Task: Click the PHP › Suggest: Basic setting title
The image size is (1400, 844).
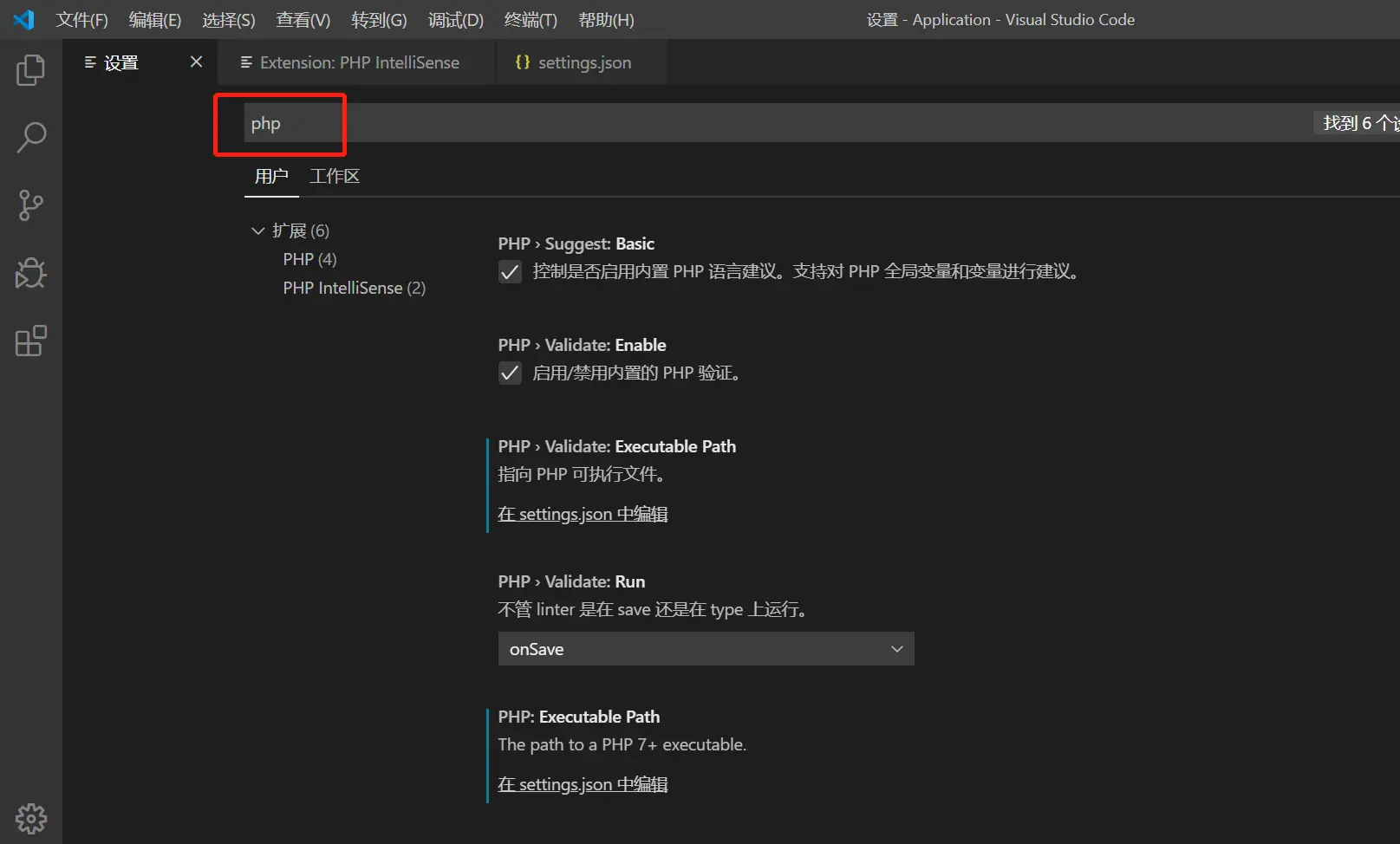Action: [x=576, y=243]
